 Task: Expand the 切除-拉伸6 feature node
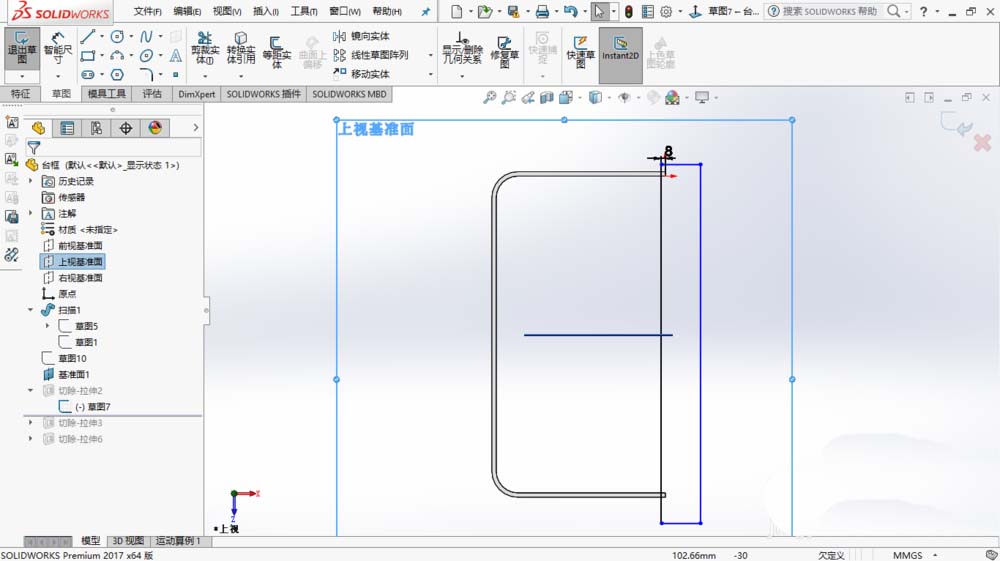pyautogui.click(x=31, y=439)
